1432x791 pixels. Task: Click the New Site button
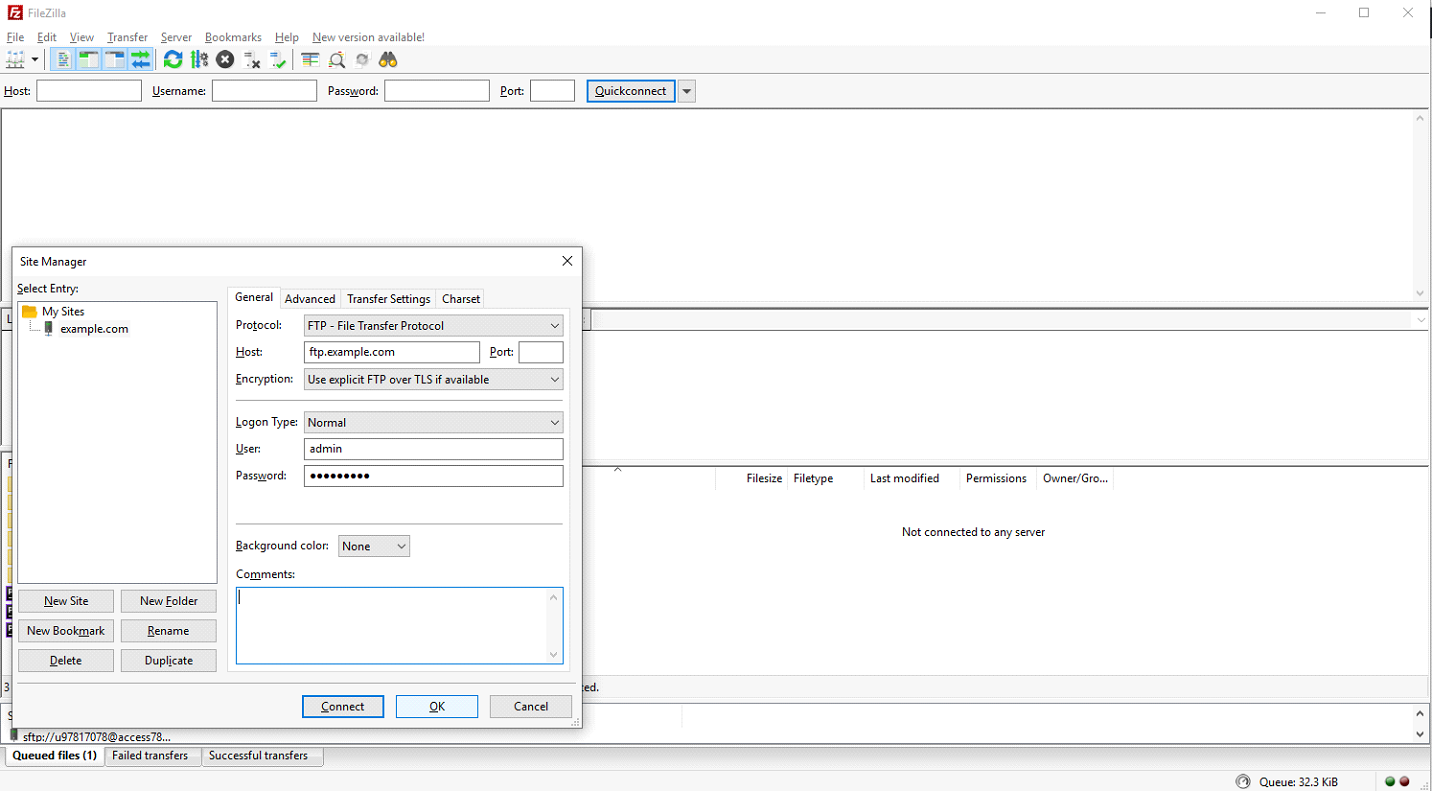pyautogui.click(x=66, y=601)
